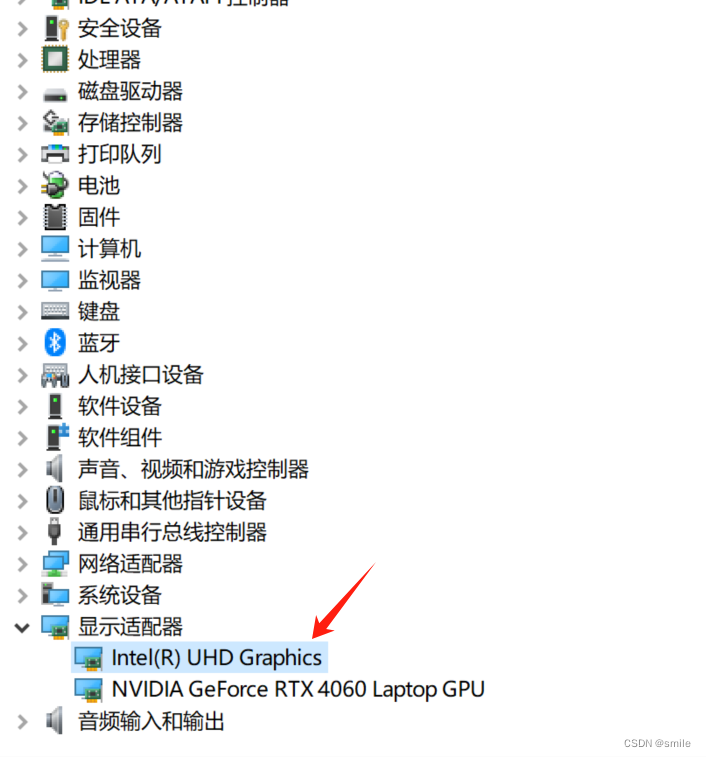Click the Intel(R) UHD Graphics icon
The image size is (706, 757).
88,659
